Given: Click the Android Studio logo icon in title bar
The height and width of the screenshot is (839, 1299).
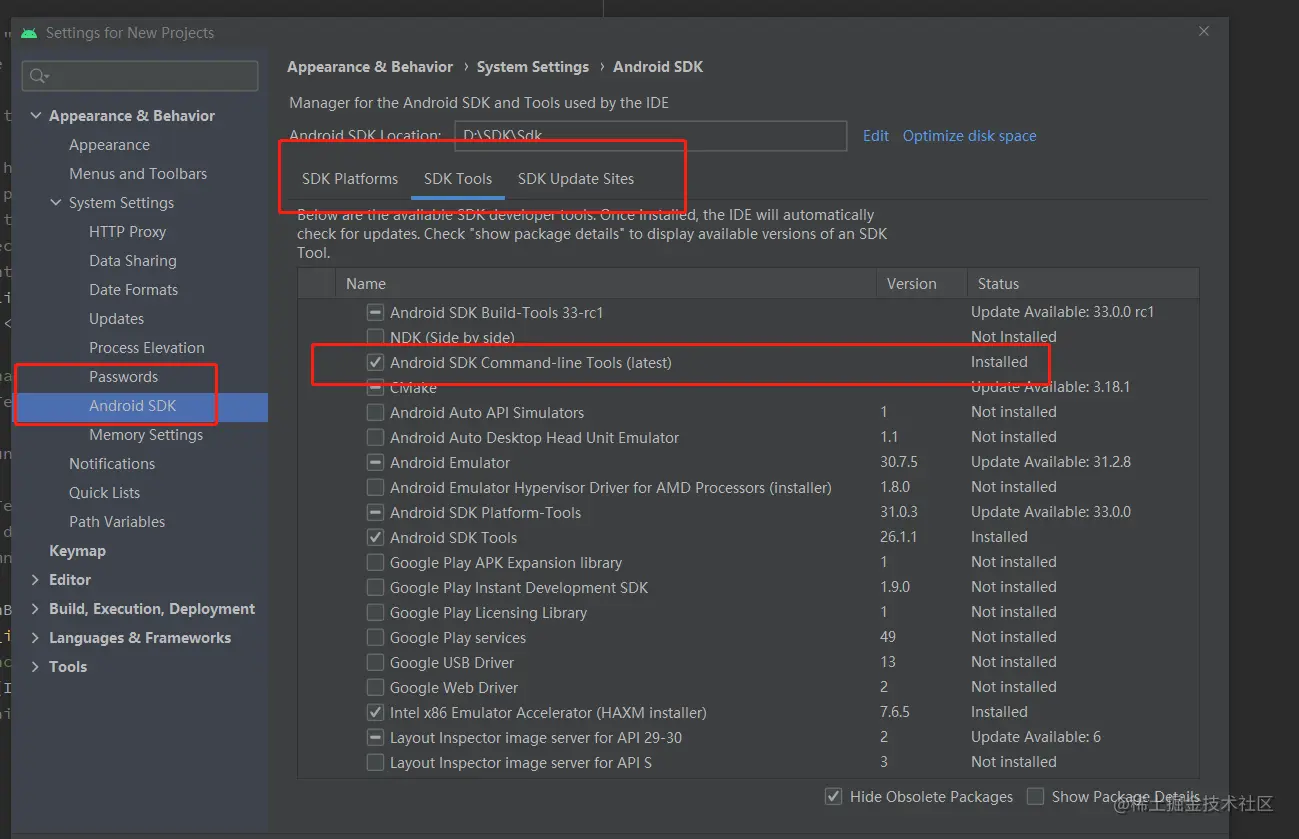Looking at the screenshot, I should click(28, 33).
